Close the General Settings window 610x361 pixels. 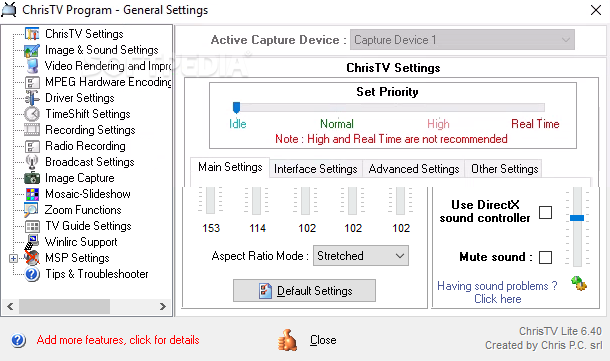[x=596, y=10]
